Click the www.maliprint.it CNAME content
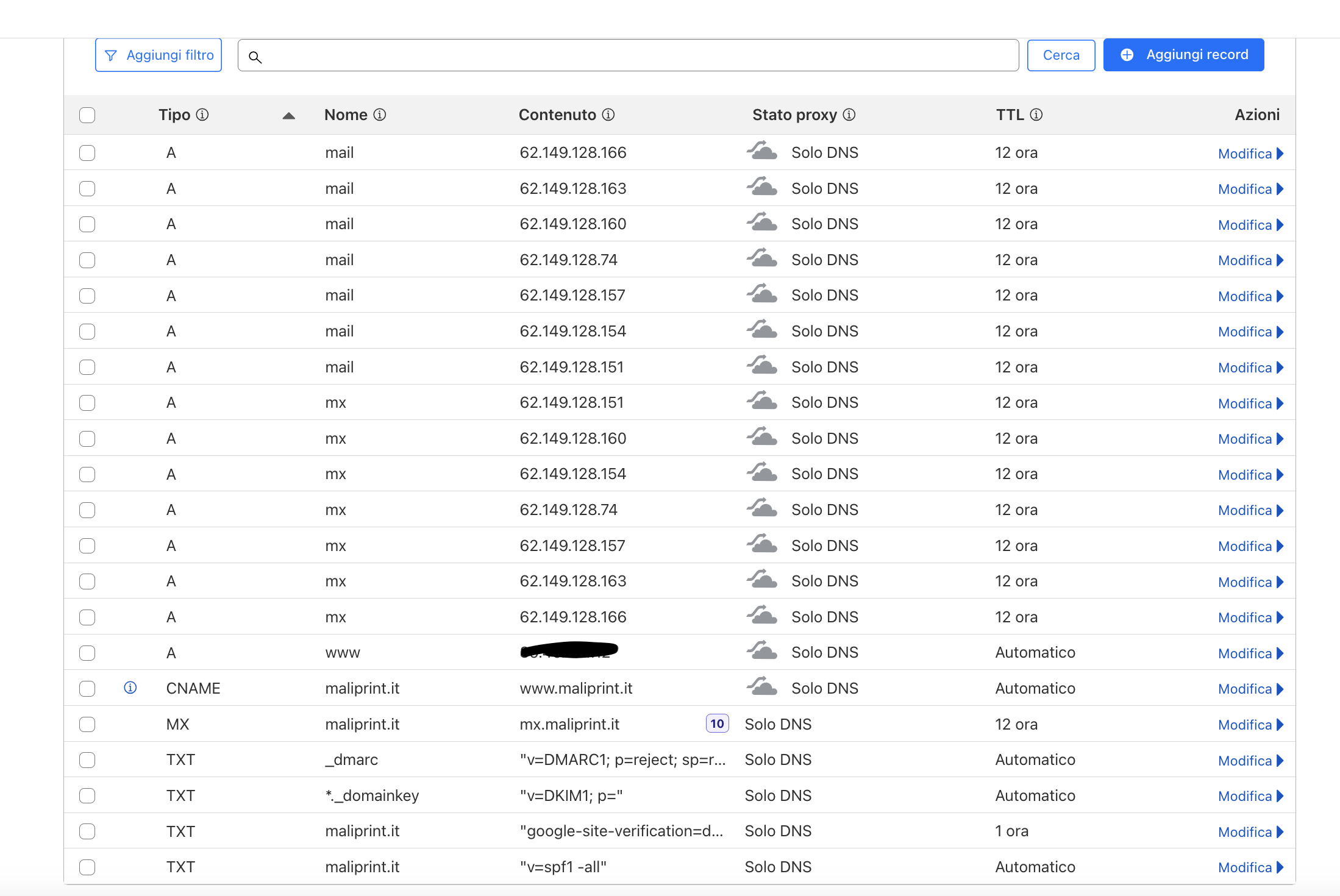The height and width of the screenshot is (896, 1340). coord(576,688)
